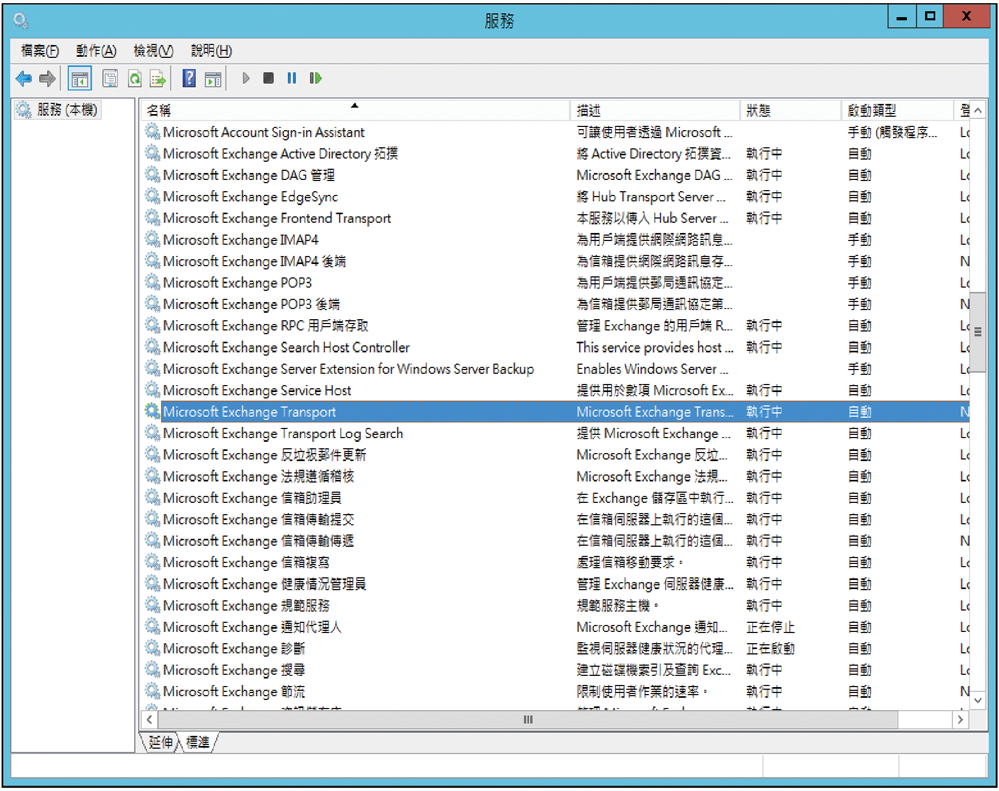Image resolution: width=999 pixels, height=791 pixels.
Task: Click the vertical scrollbar thumb
Action: click(977, 331)
